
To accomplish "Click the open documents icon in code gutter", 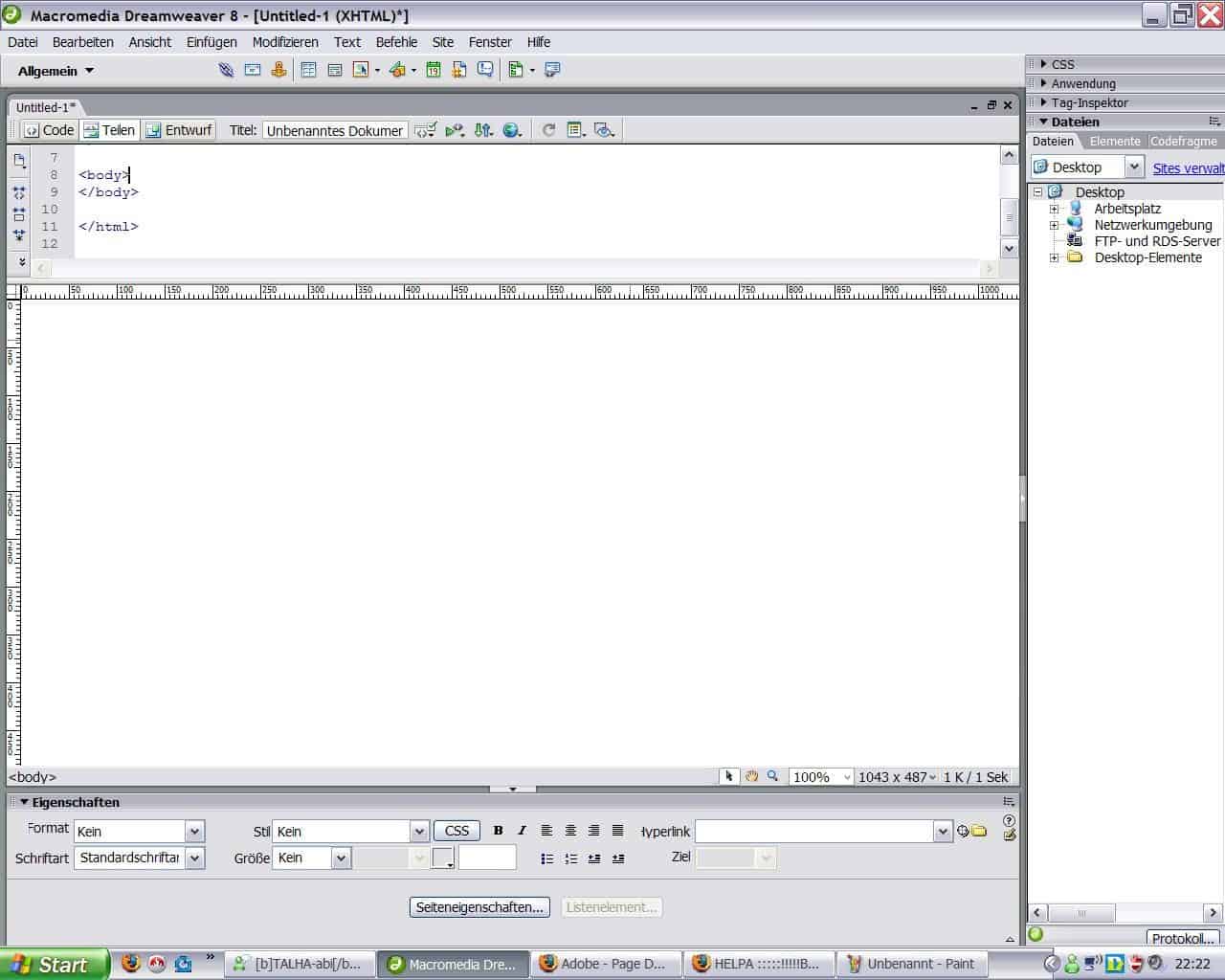I will click(19, 161).
